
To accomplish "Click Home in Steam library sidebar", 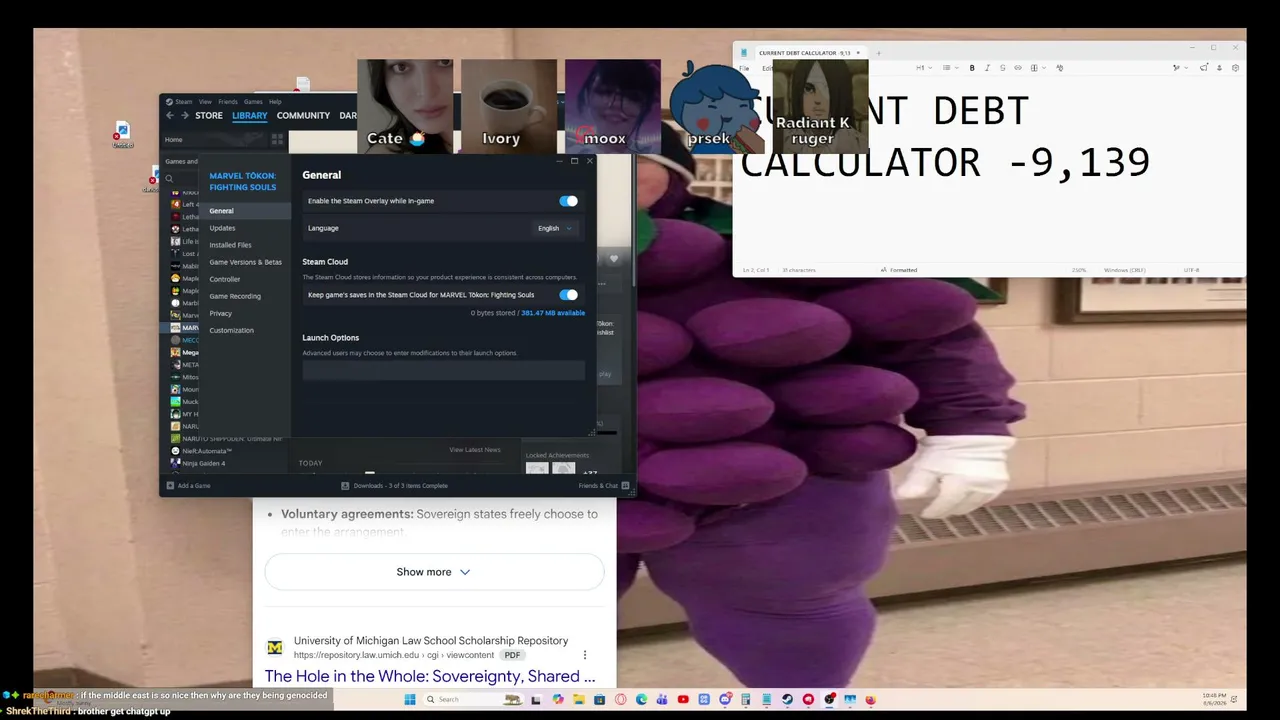I will tap(174, 140).
